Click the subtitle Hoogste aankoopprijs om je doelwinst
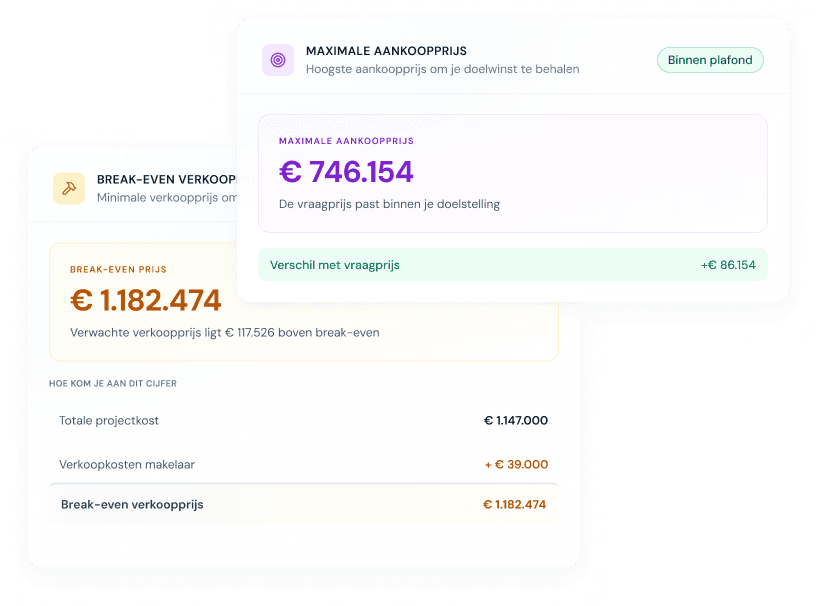This screenshot has height=606, width=817. point(442,69)
